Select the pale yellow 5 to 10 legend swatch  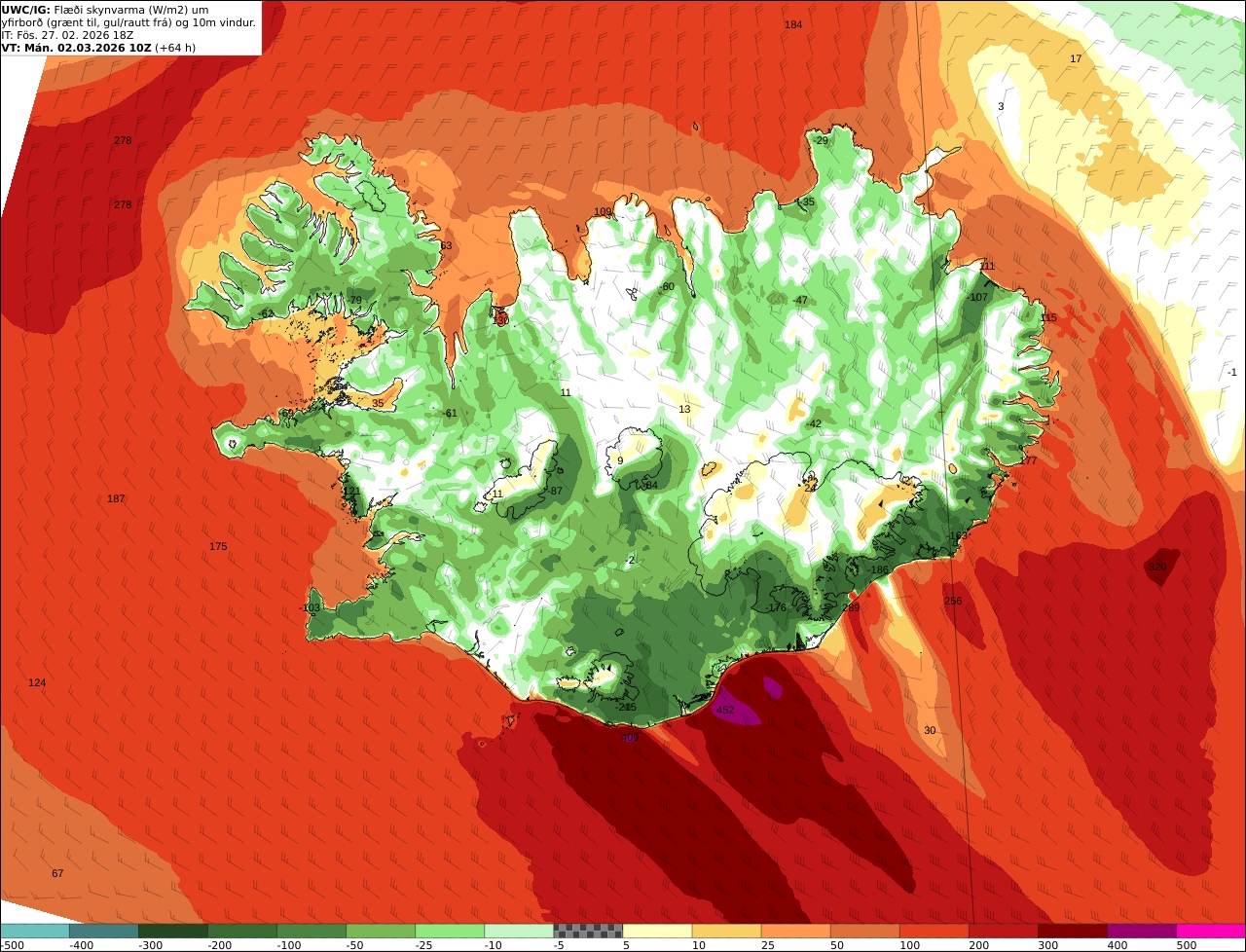[657, 931]
